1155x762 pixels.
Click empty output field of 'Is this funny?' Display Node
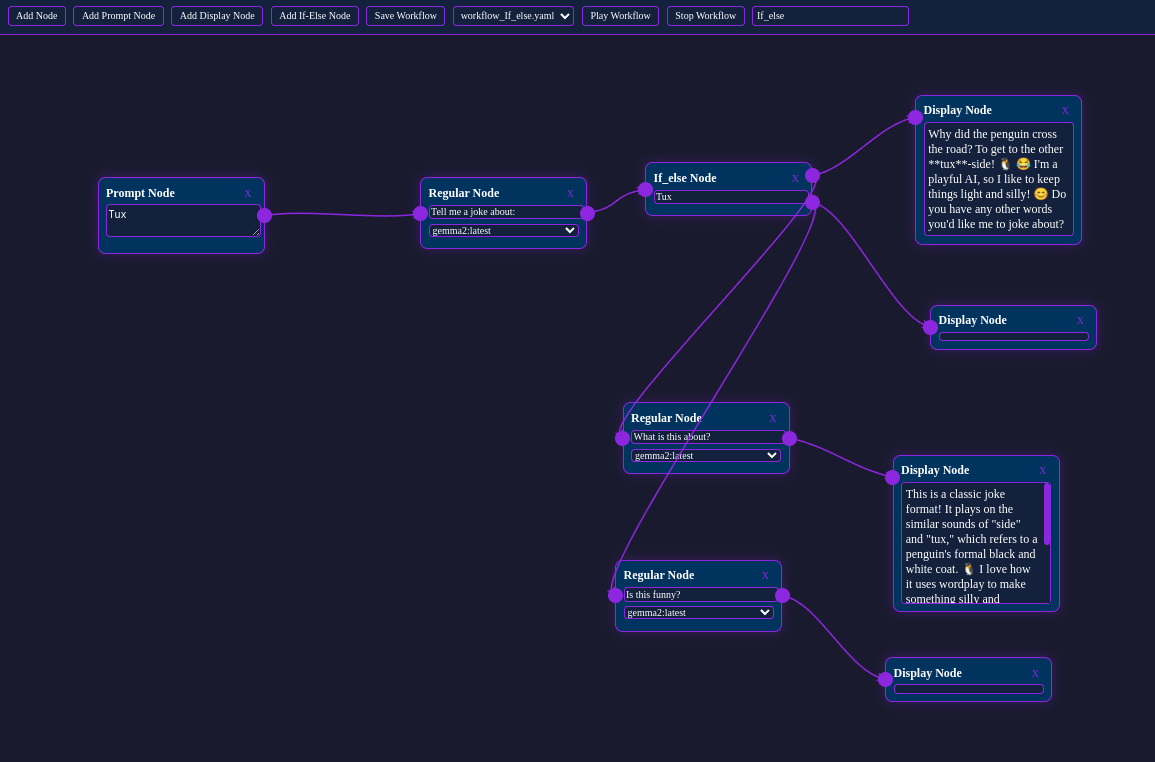pyautogui.click(x=969, y=689)
